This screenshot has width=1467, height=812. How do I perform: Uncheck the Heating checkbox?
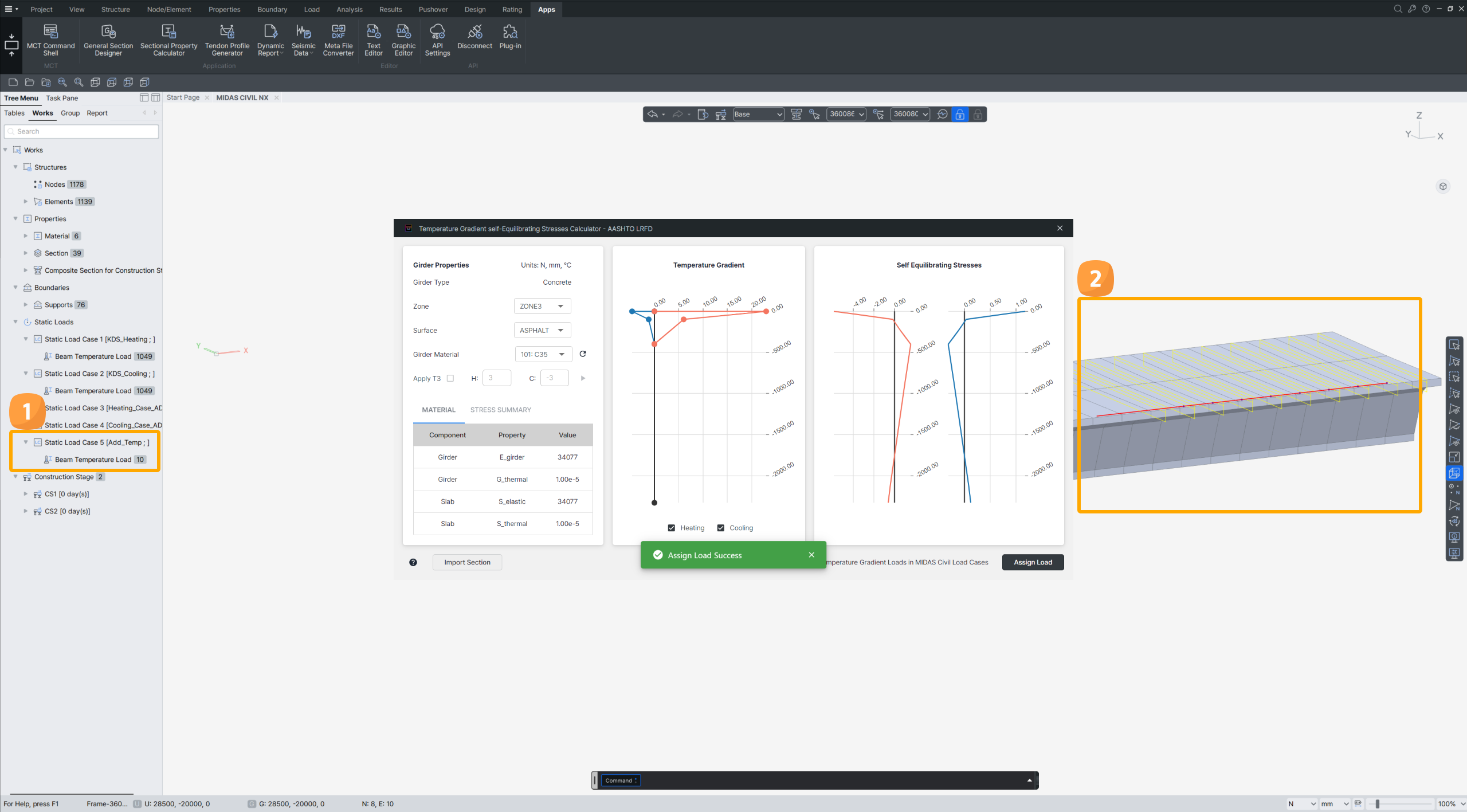(672, 528)
